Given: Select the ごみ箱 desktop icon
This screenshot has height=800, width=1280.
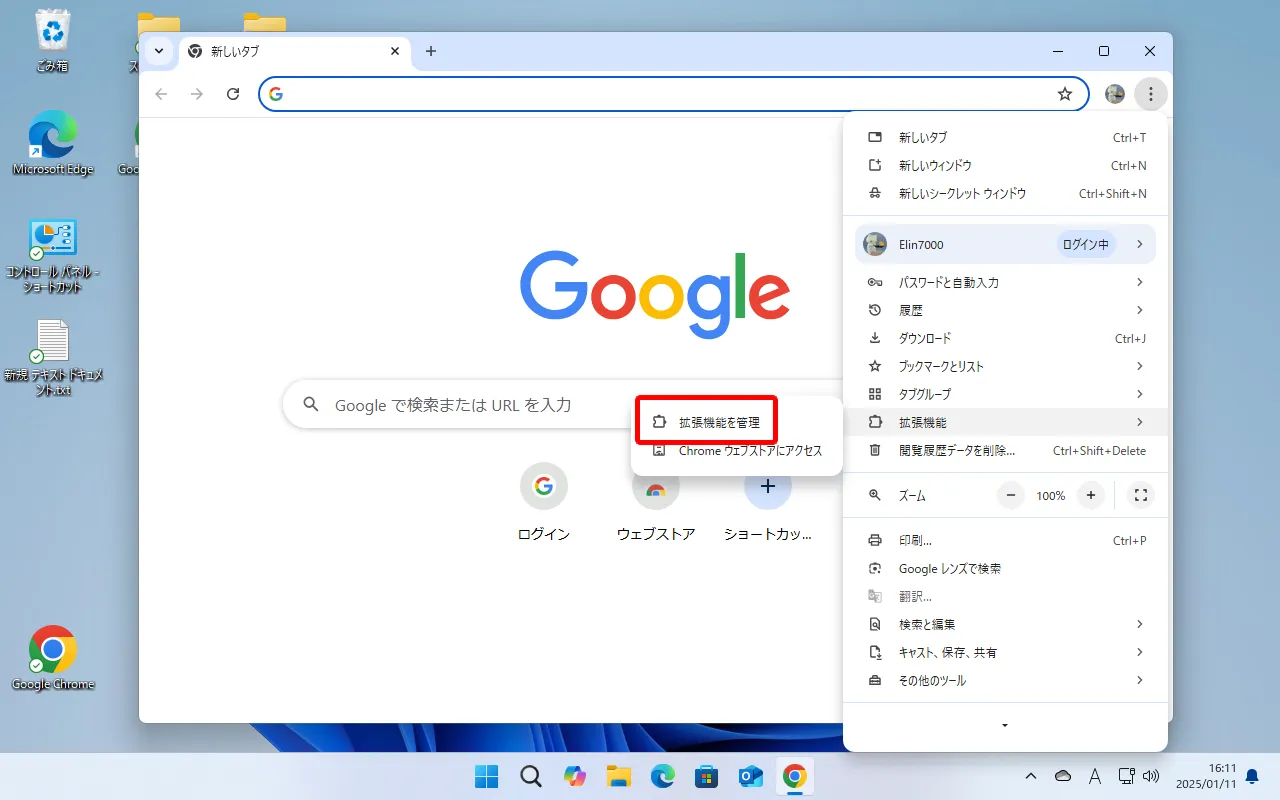Looking at the screenshot, I should [x=52, y=40].
